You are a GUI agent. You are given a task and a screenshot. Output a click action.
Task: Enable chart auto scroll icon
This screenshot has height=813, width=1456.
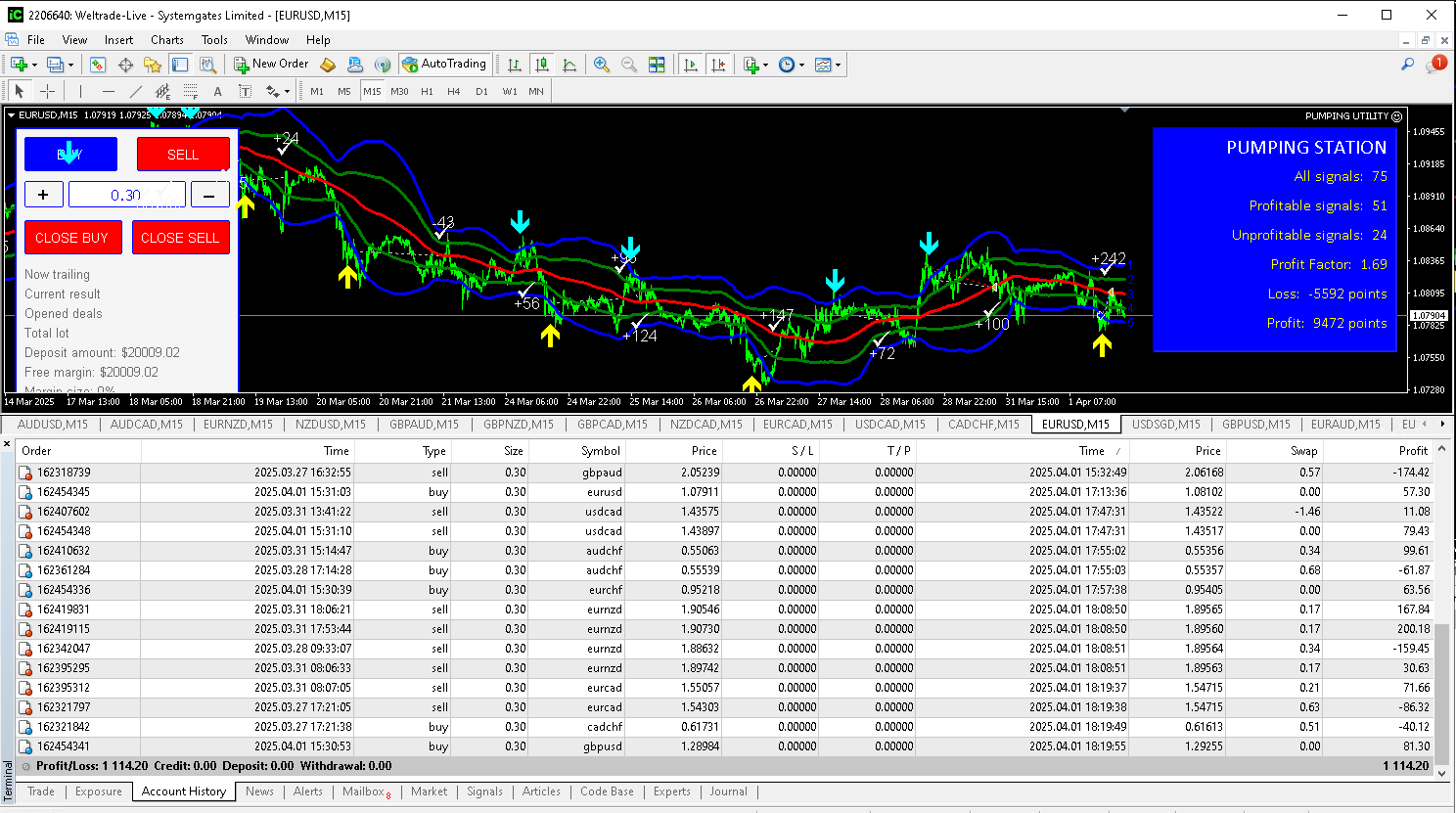(x=691, y=65)
